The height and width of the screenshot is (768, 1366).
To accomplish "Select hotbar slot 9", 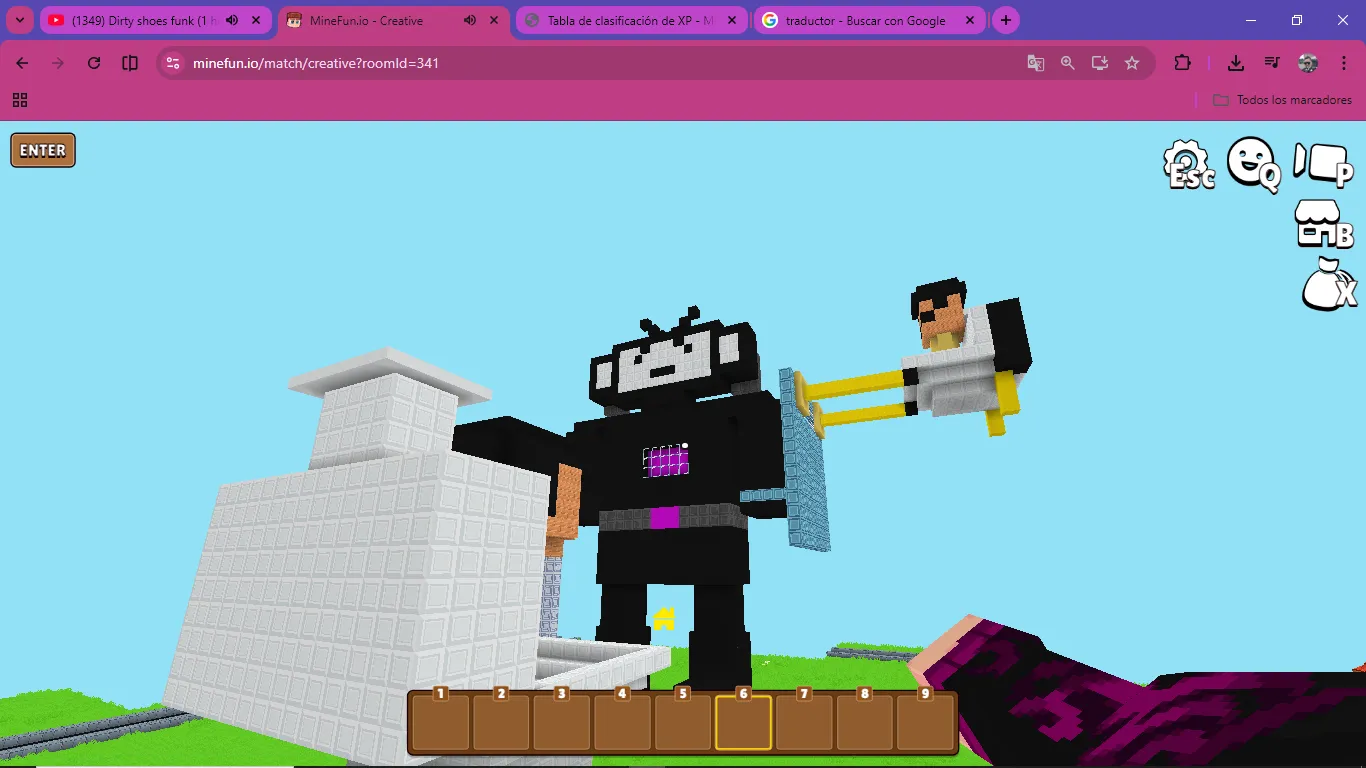I will click(925, 722).
